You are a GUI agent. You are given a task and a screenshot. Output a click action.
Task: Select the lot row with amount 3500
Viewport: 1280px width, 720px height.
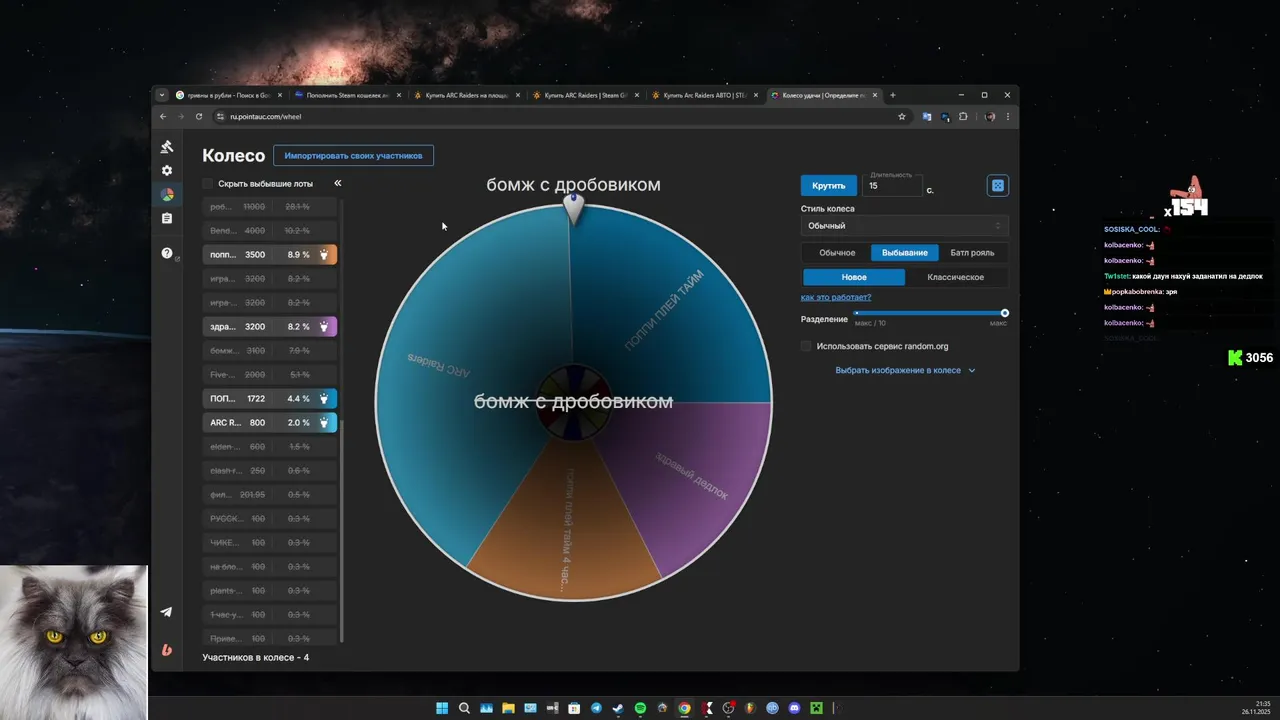(x=269, y=255)
